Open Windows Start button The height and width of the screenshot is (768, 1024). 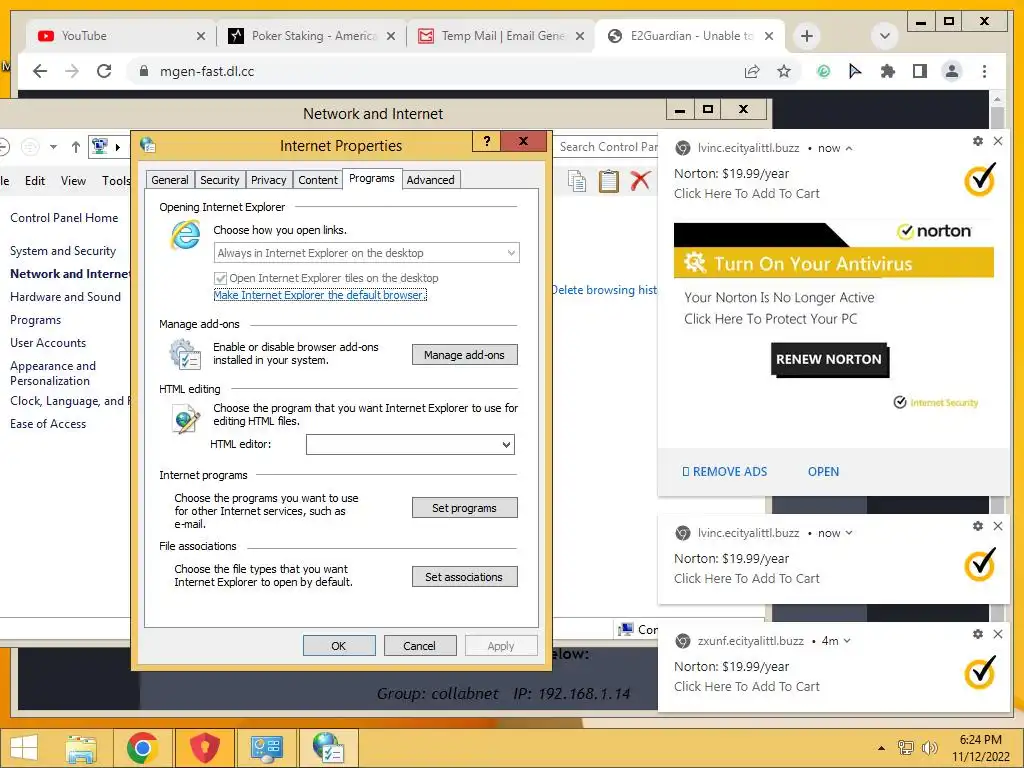point(24,748)
